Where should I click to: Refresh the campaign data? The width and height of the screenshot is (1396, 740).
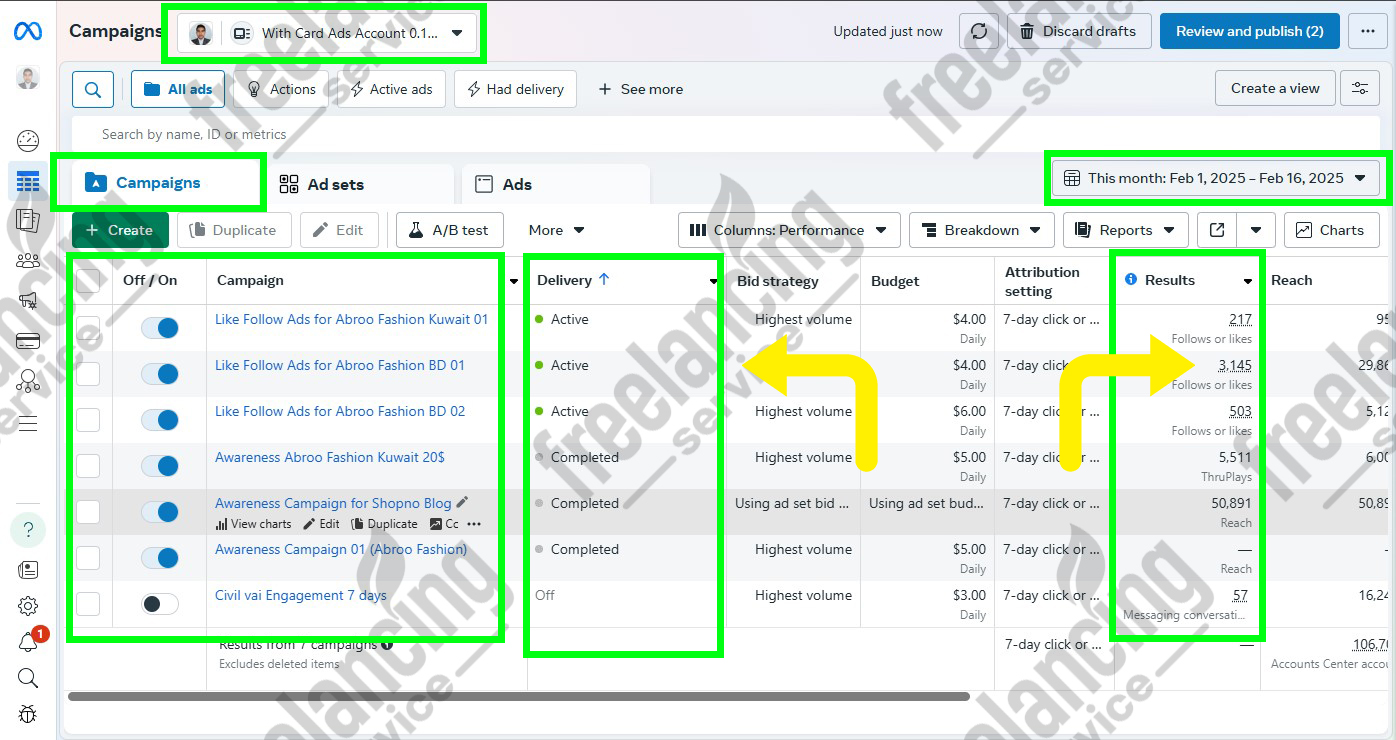point(979,31)
